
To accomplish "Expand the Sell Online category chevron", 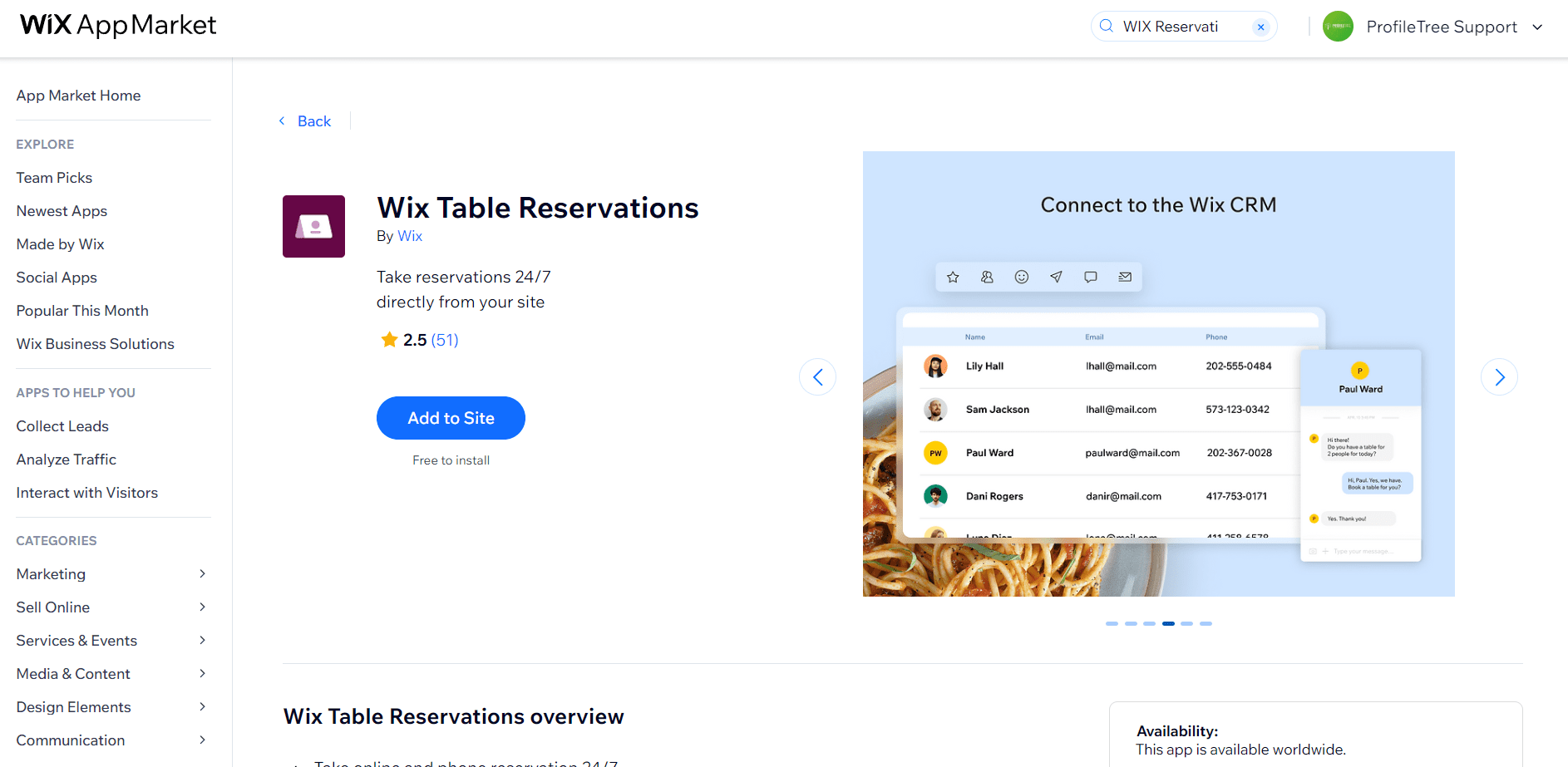I will pos(202,607).
